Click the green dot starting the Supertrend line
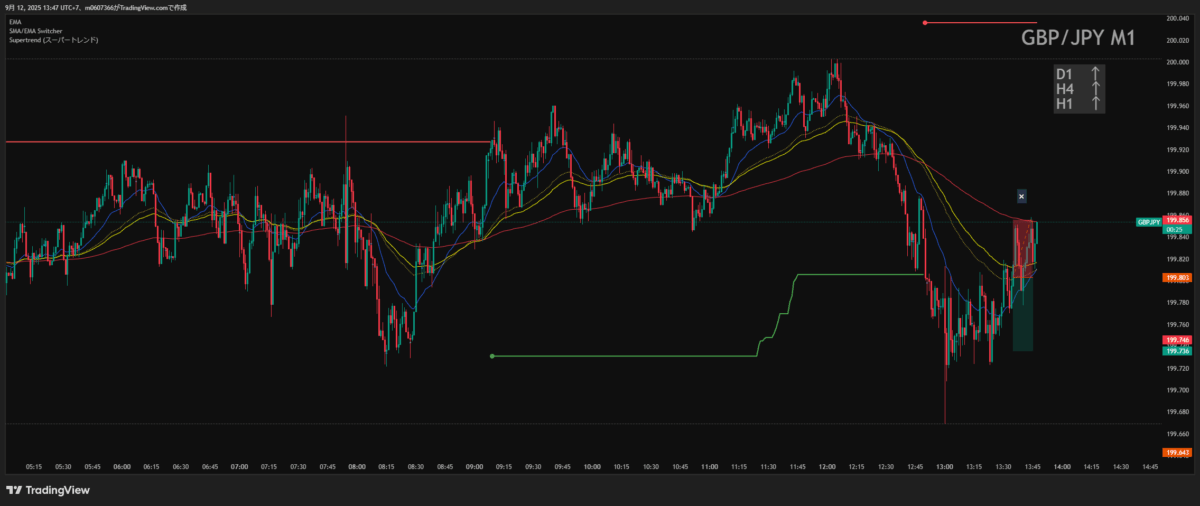 point(492,356)
